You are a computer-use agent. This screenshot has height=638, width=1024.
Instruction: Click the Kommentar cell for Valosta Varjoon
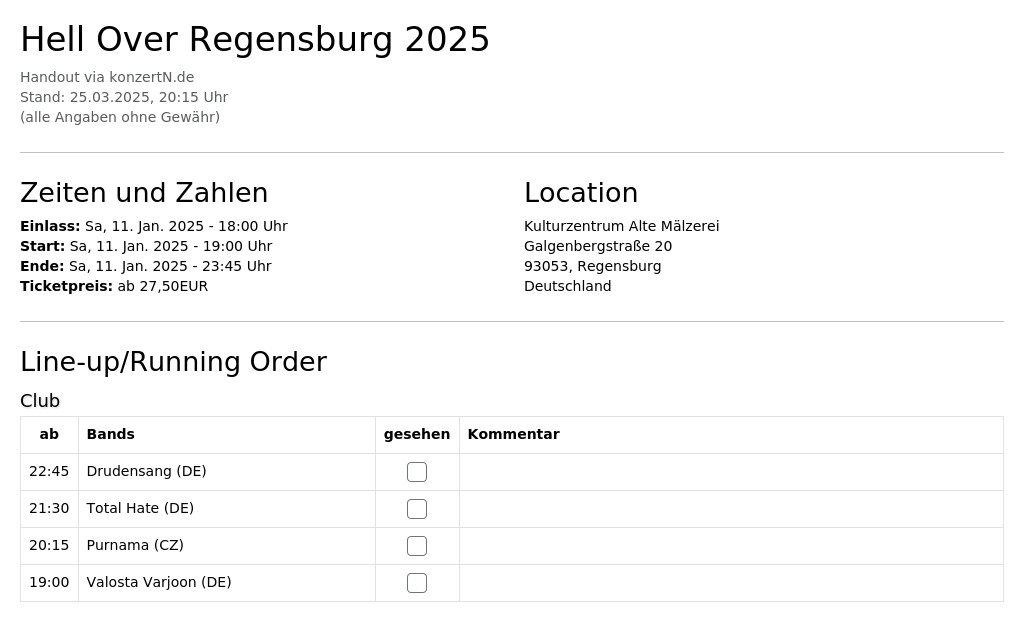point(731,582)
